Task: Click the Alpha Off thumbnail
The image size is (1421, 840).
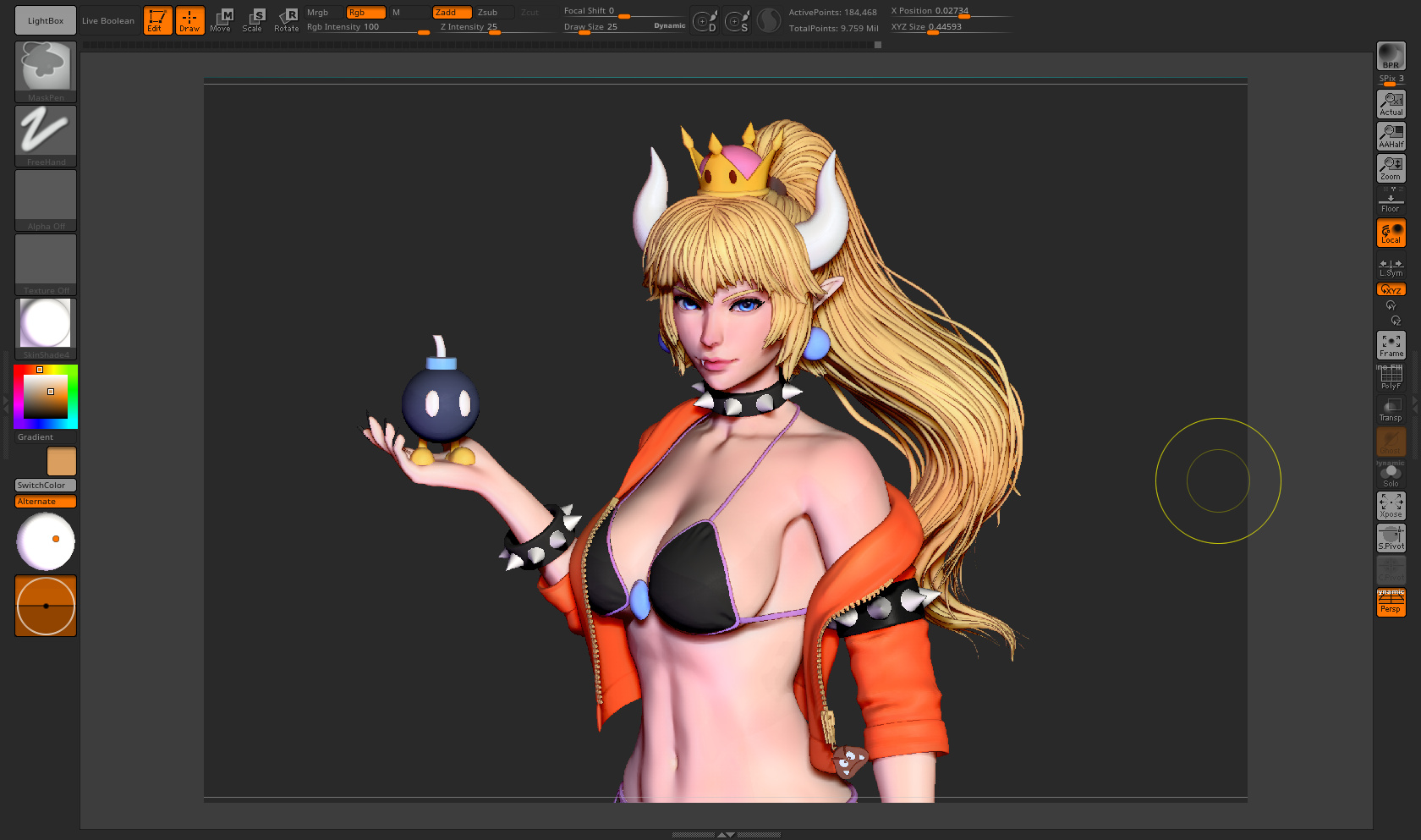Action: pos(46,200)
